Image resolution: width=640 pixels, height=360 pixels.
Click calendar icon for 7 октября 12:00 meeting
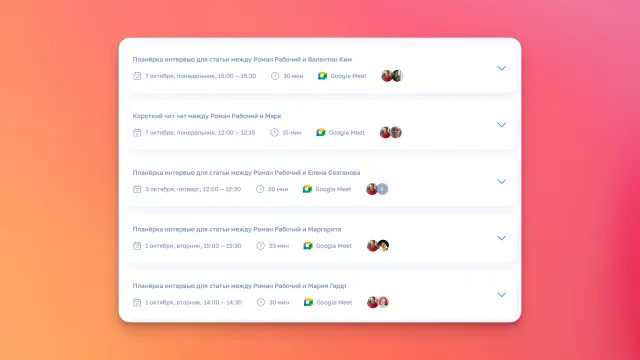click(137, 133)
